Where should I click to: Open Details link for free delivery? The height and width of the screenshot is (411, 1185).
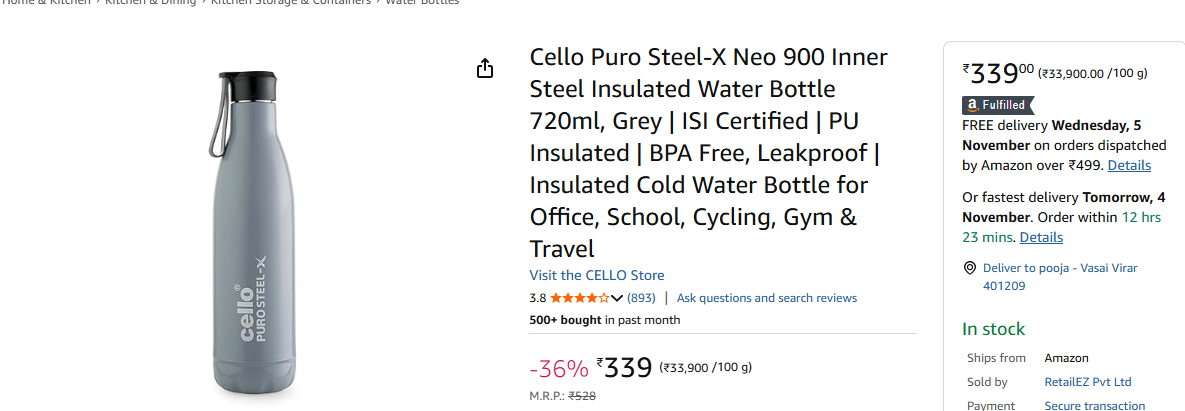[1129, 165]
